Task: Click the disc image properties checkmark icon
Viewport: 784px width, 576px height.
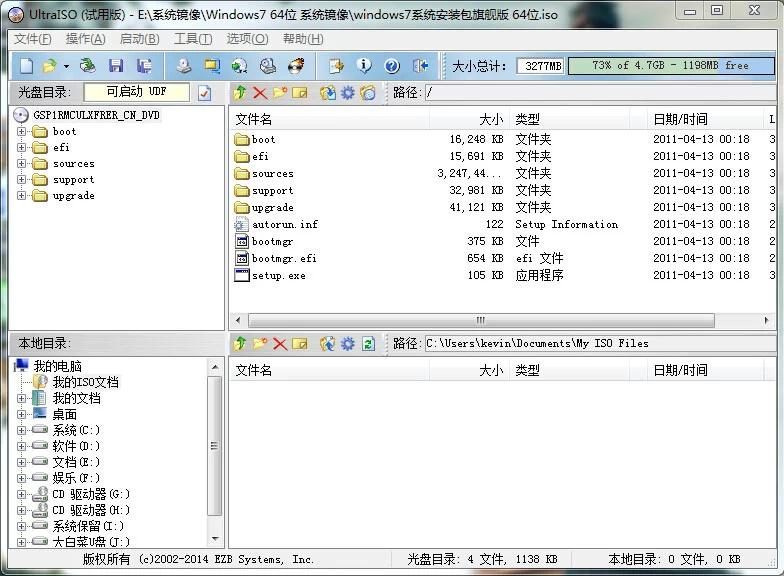Action: [x=204, y=93]
